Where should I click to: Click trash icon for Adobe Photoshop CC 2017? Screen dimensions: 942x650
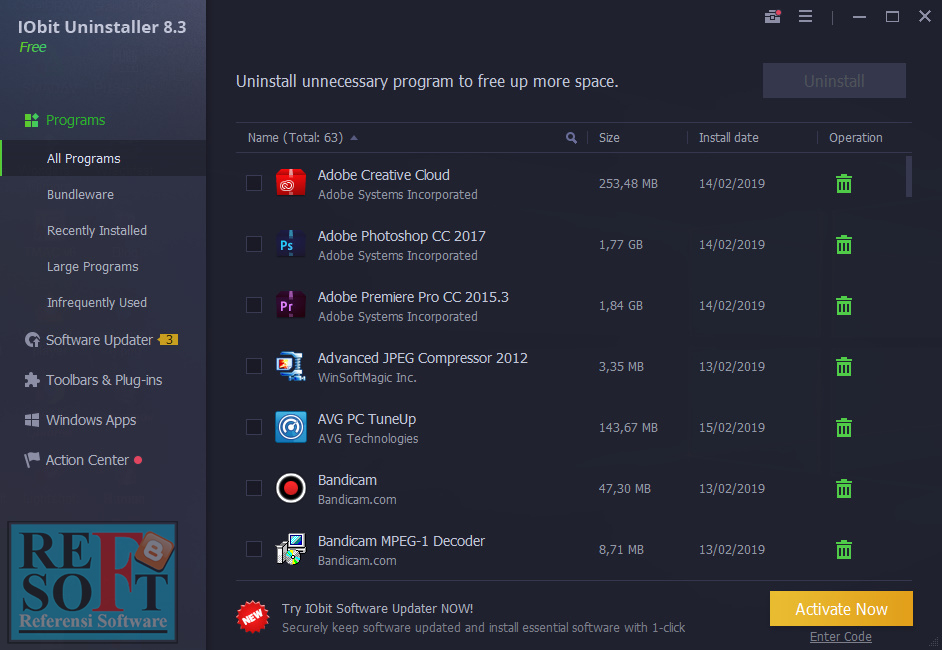[x=843, y=245]
